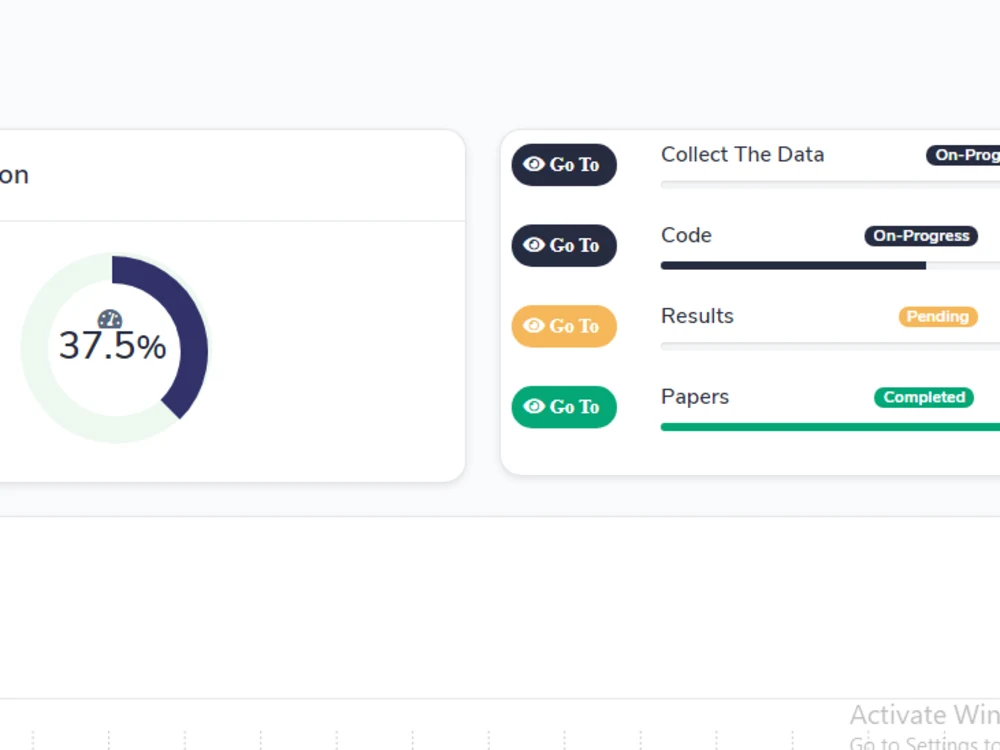This screenshot has height=750, width=1000.
Task: Select the Pending badge beside Results
Action: coord(938,317)
